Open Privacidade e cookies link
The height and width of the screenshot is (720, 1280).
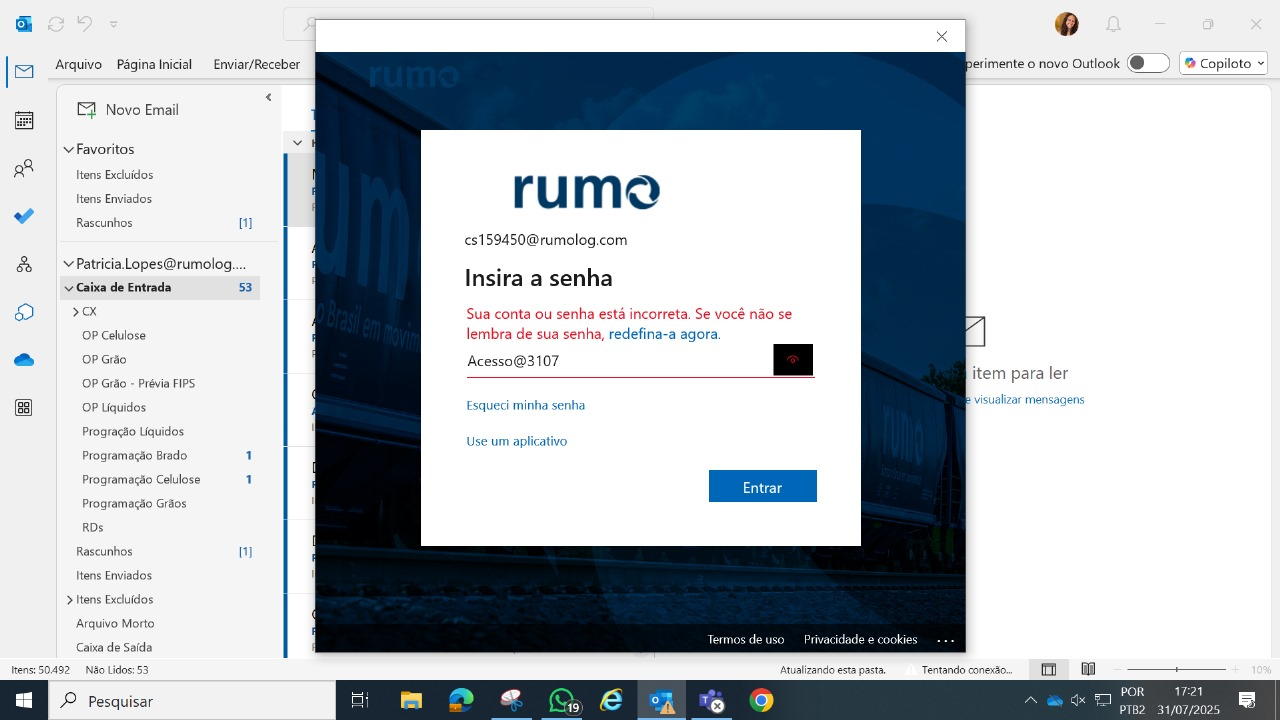pyautogui.click(x=861, y=639)
